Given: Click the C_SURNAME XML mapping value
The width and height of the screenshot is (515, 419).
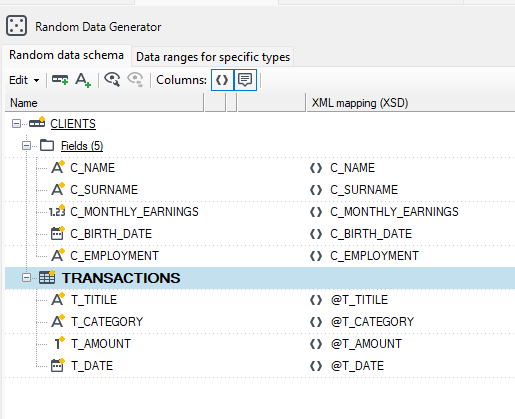Looking at the screenshot, I should tap(364, 190).
